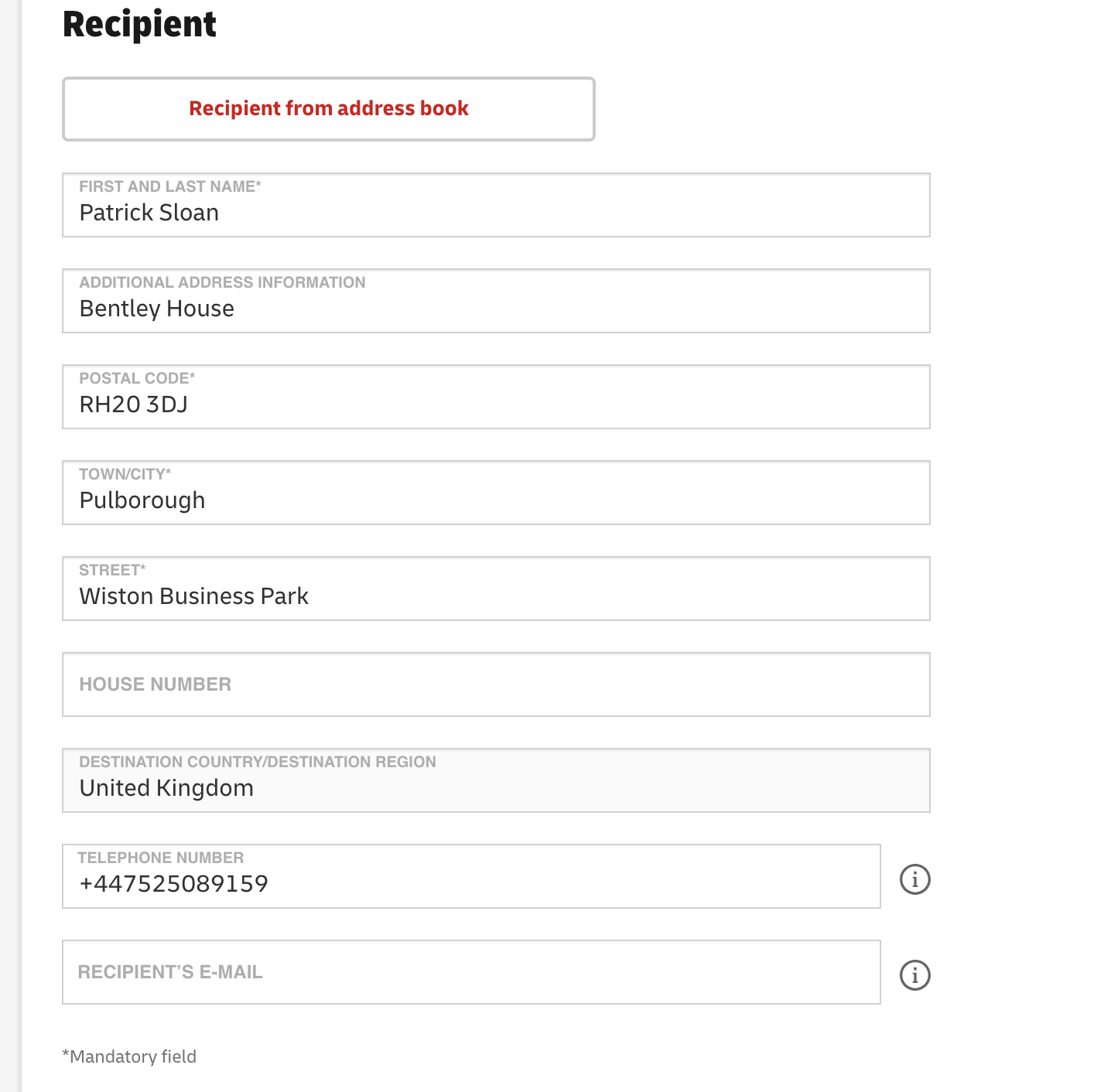Viewport: 1111px width, 1092px height.
Task: Place cursor on 'Bentley House' text
Action: (x=157, y=309)
